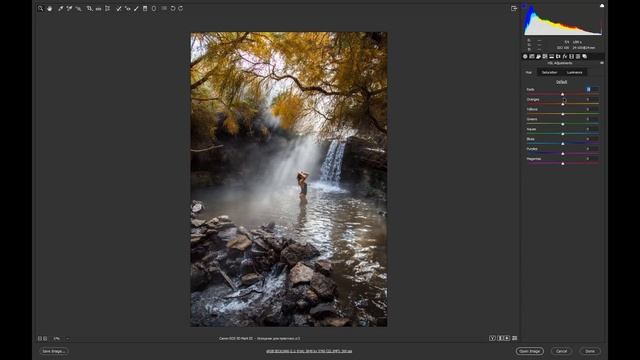The width and height of the screenshot is (640, 360).
Task: Click the histogram graph
Action: (562, 20)
